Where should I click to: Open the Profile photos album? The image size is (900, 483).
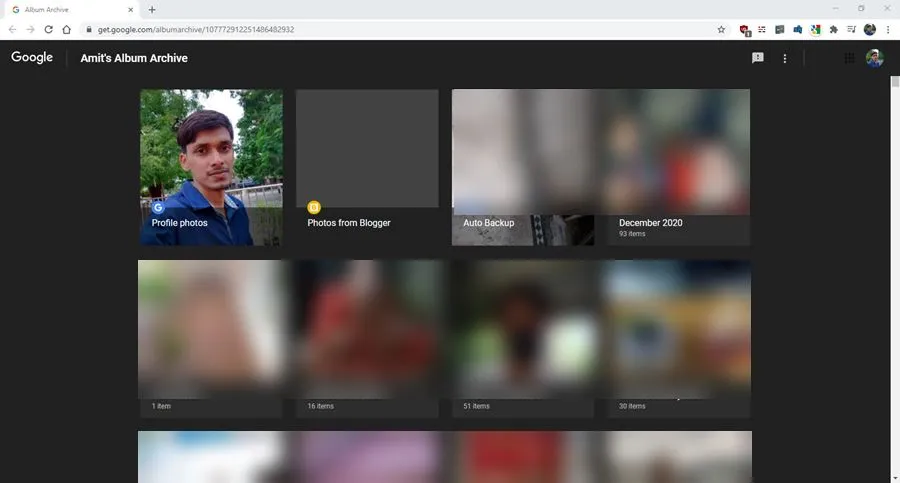211,167
